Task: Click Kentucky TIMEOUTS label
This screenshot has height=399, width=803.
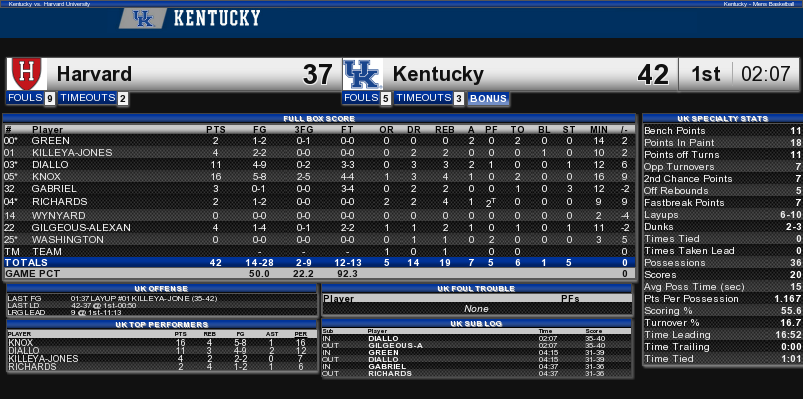Action: click(423, 98)
